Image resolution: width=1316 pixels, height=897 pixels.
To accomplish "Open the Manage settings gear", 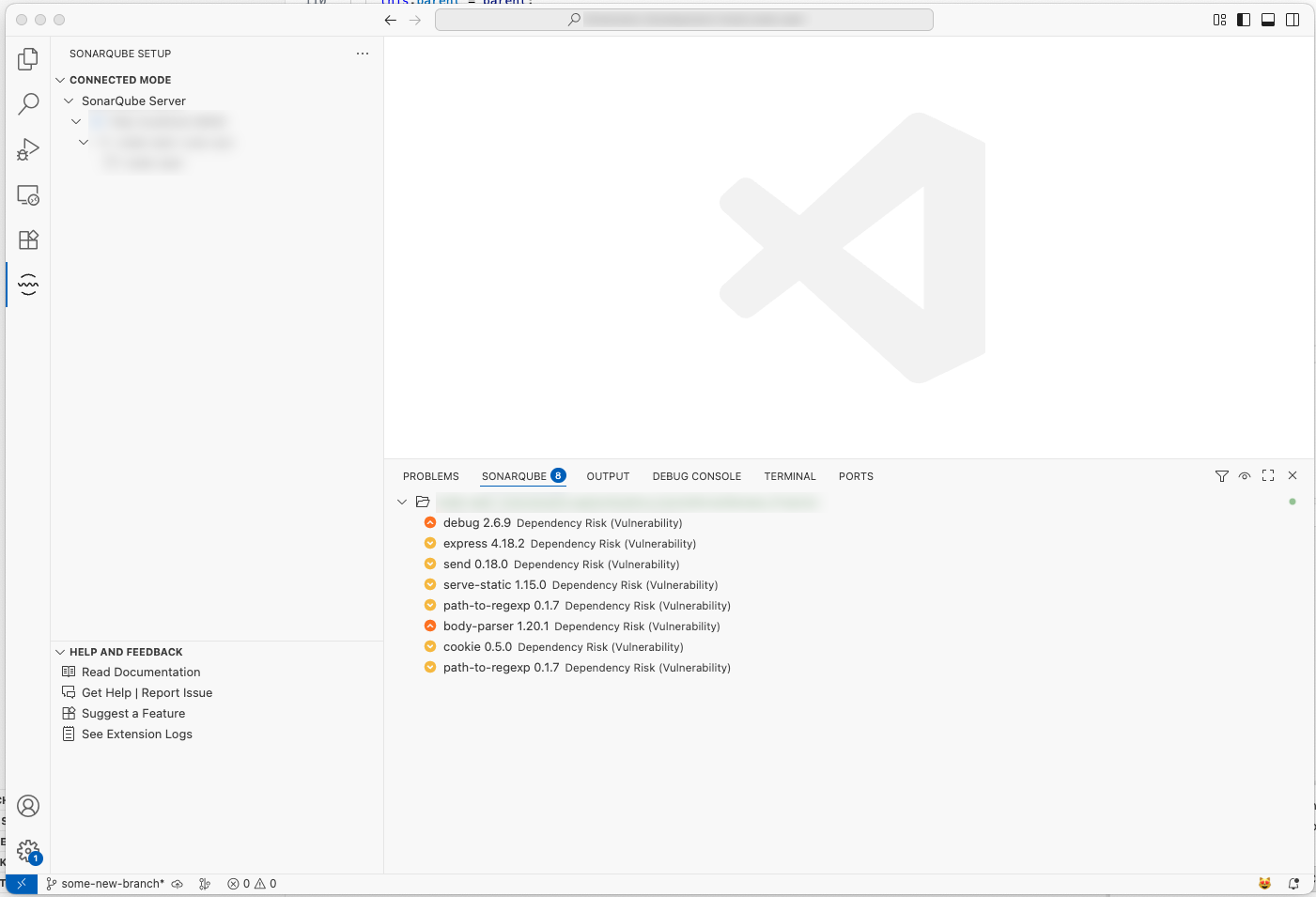I will [x=27, y=850].
